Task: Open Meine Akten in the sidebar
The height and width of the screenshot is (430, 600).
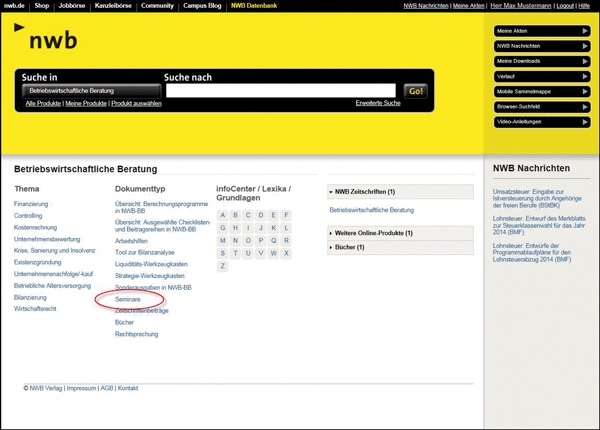Action: coord(542,31)
